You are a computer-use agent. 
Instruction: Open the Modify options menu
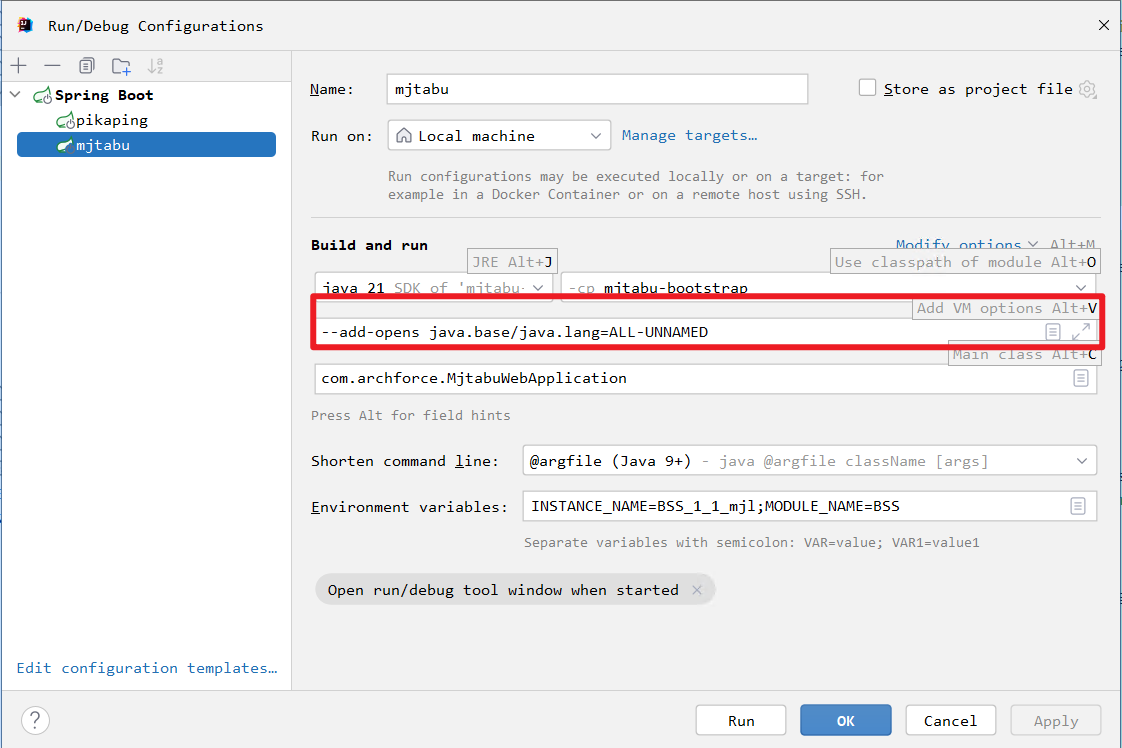[966, 245]
